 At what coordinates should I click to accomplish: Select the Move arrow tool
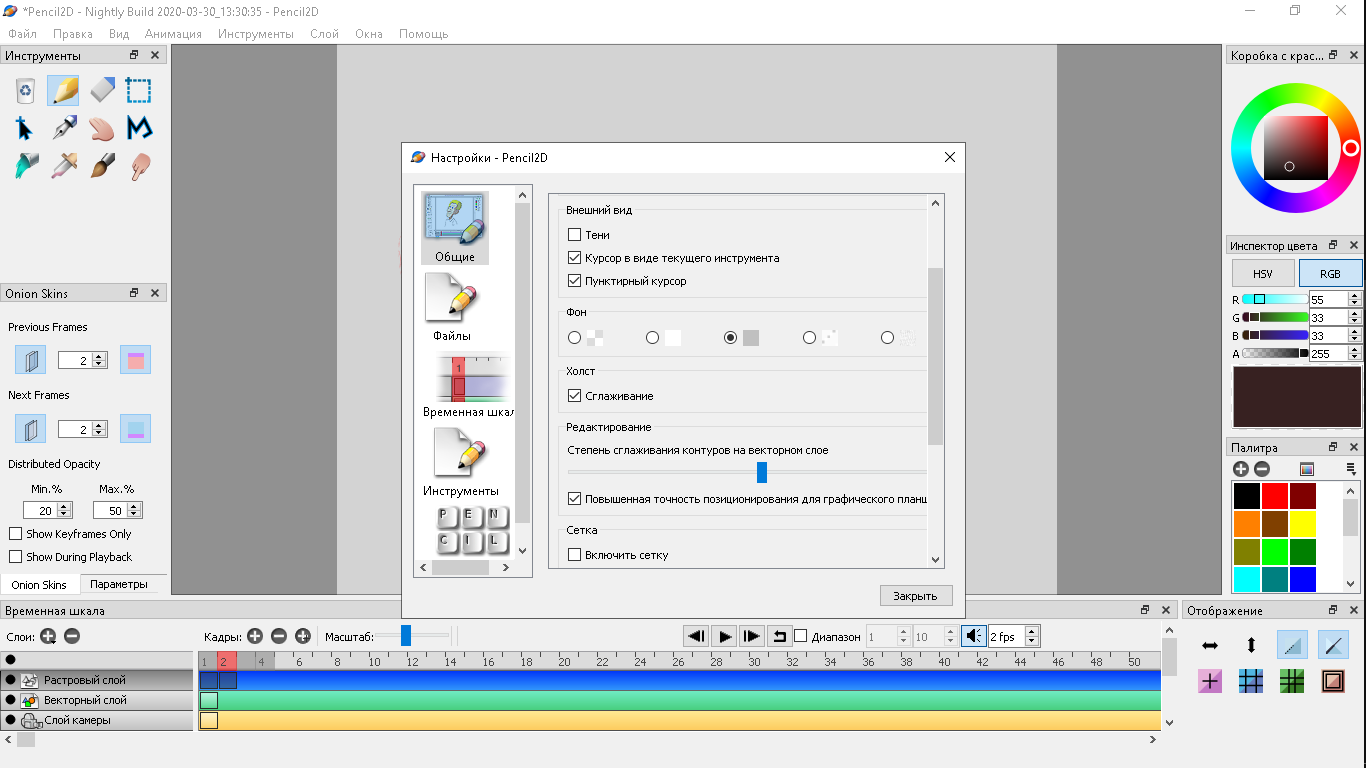pyautogui.click(x=25, y=128)
